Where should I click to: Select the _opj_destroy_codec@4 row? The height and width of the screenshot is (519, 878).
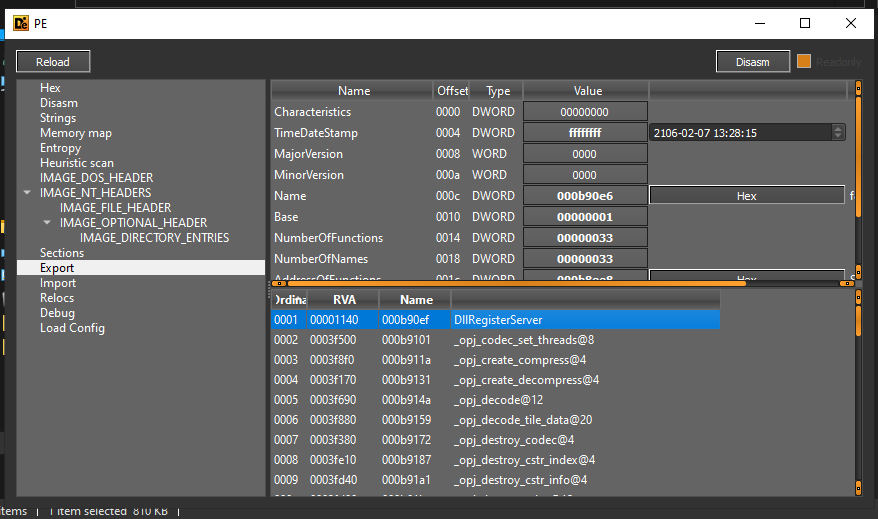[496, 440]
